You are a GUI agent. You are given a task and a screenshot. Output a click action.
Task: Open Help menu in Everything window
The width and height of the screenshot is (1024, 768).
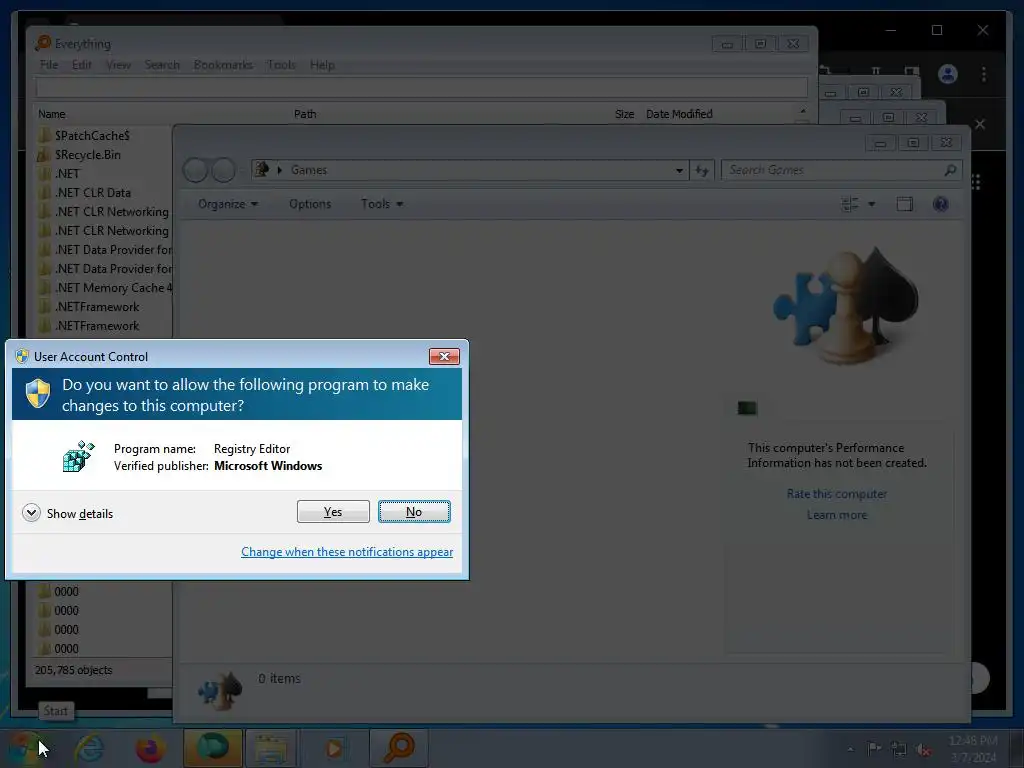coord(322,65)
